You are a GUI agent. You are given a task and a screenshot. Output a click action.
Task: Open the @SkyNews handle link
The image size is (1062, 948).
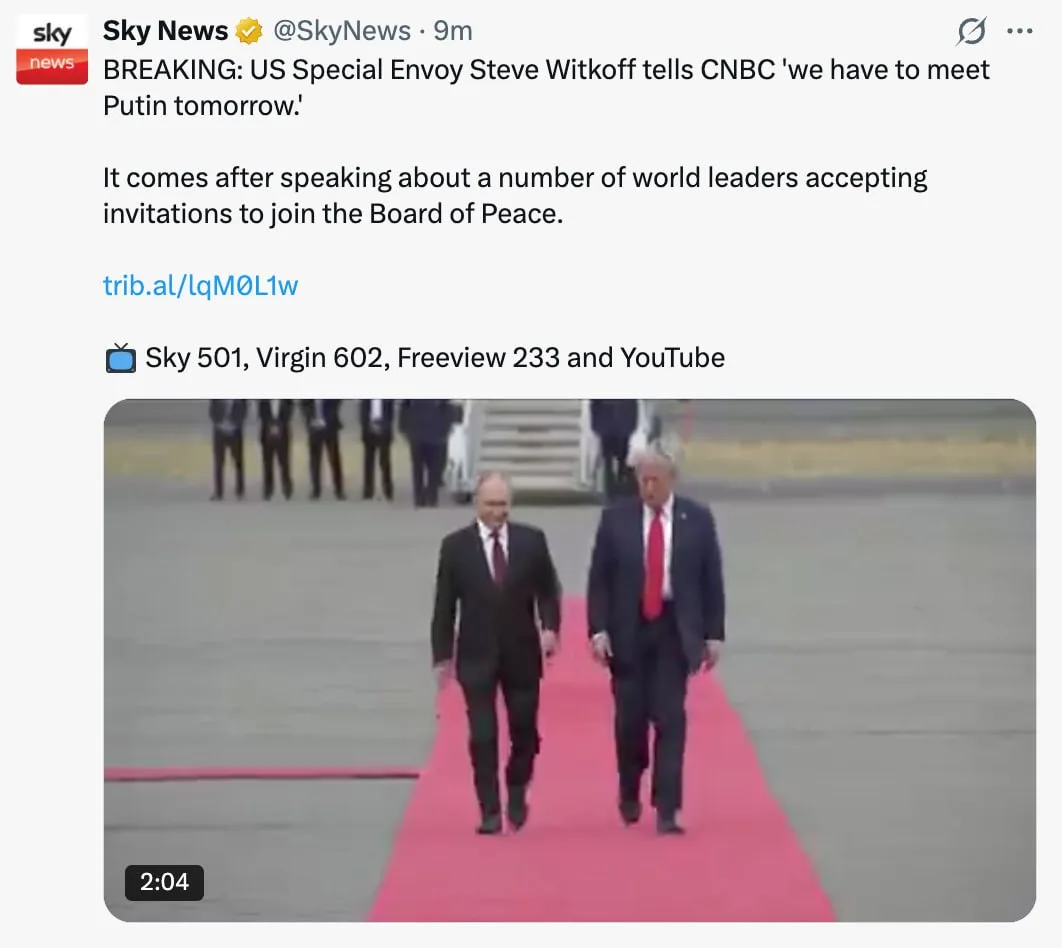tap(341, 31)
